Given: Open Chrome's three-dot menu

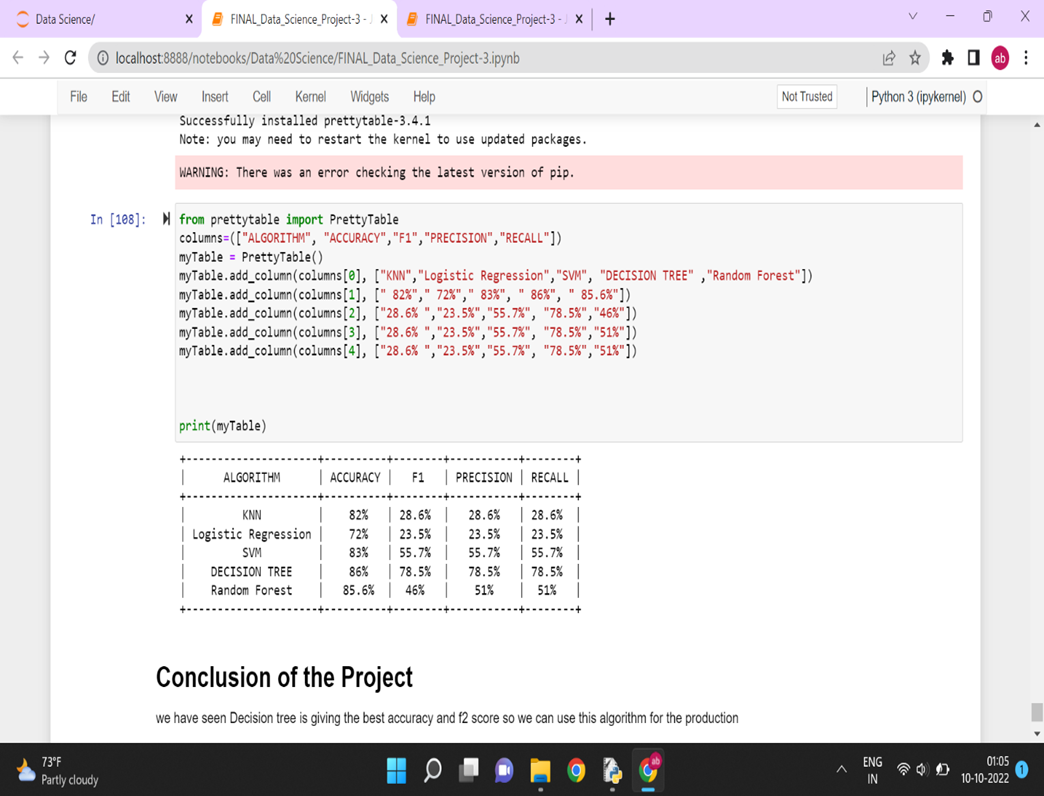Looking at the screenshot, I should coord(1026,57).
